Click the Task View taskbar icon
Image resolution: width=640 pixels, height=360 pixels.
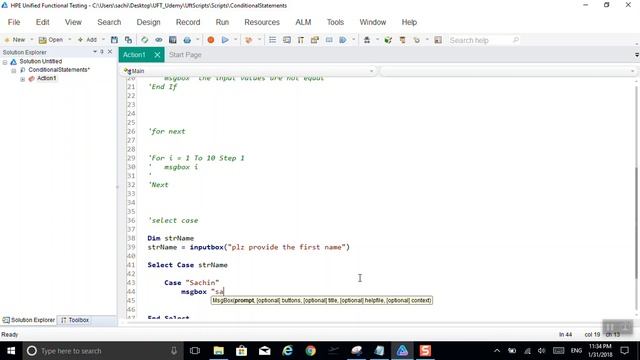tap(195, 351)
